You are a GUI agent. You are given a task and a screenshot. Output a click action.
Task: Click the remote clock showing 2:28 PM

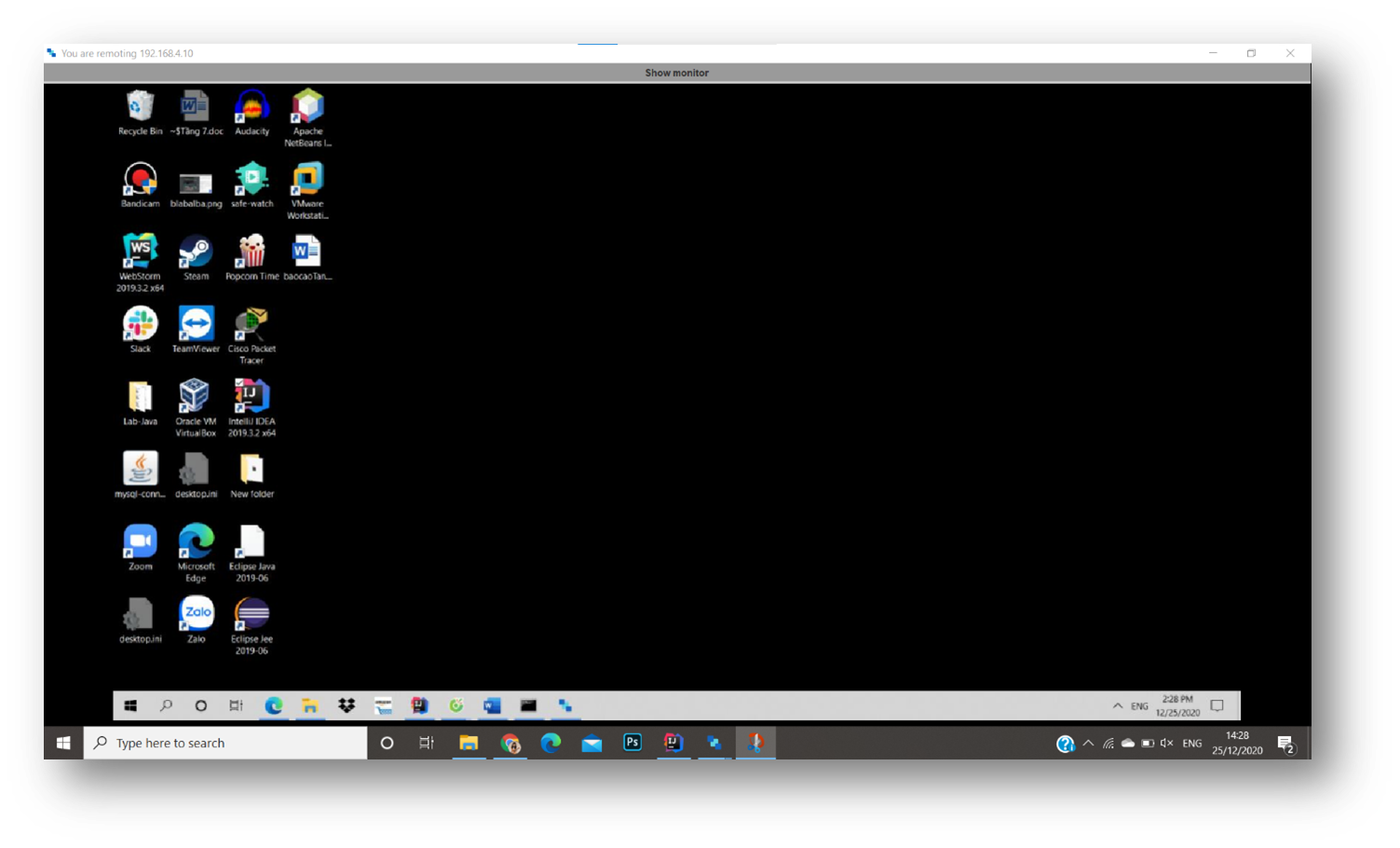[1177, 705]
